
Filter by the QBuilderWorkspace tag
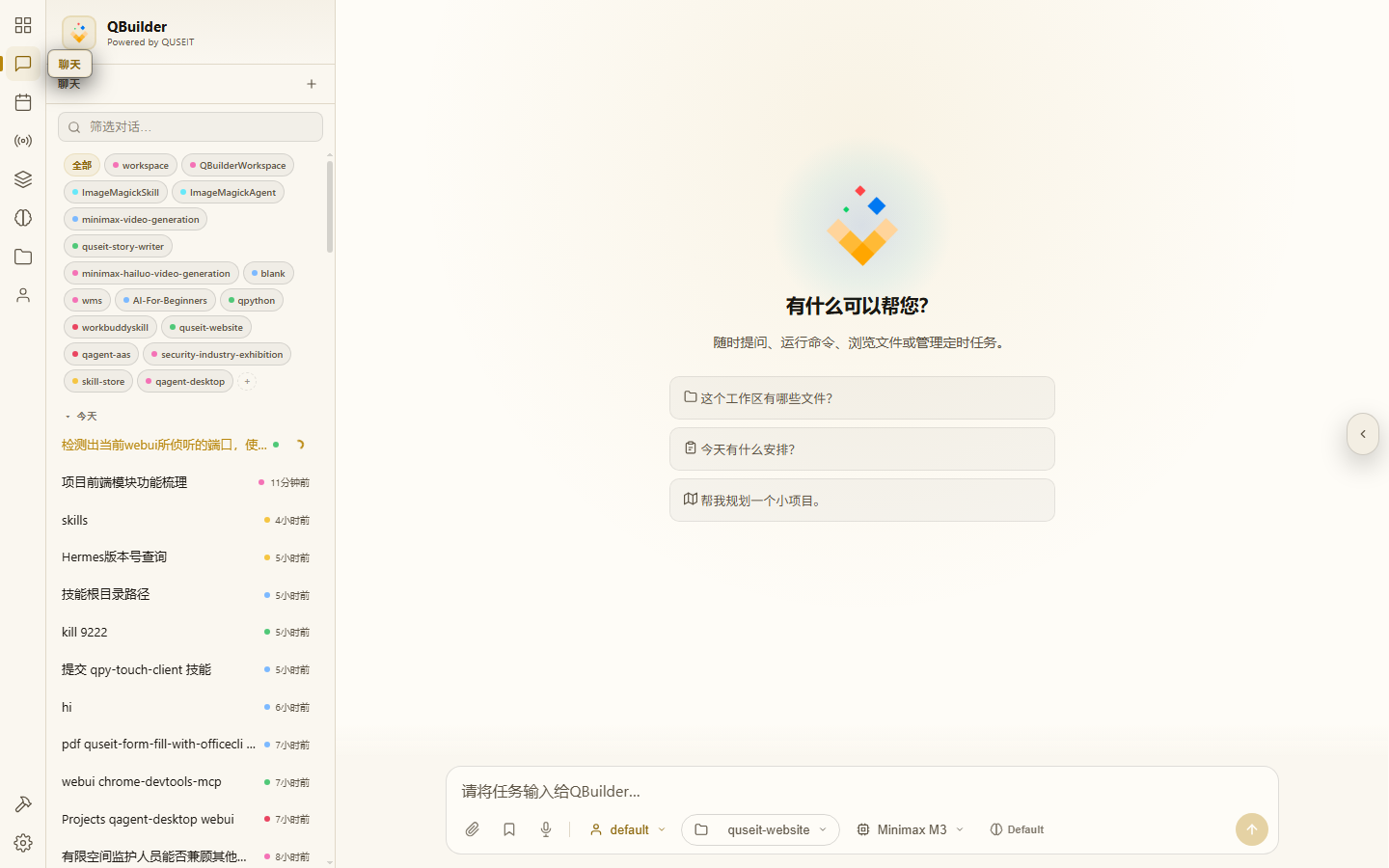(x=237, y=165)
